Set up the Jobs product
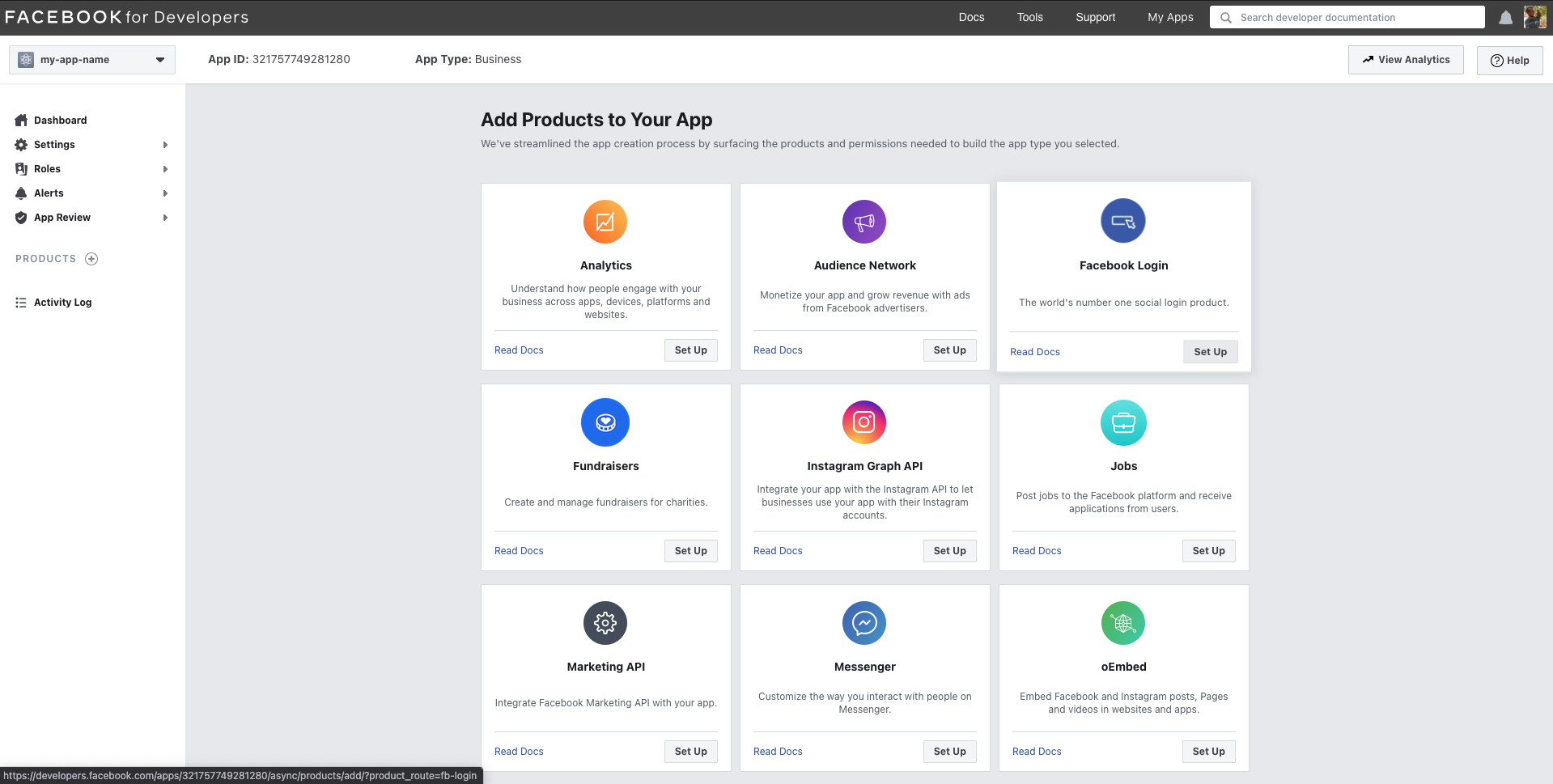1553x784 pixels. pyautogui.click(x=1209, y=551)
